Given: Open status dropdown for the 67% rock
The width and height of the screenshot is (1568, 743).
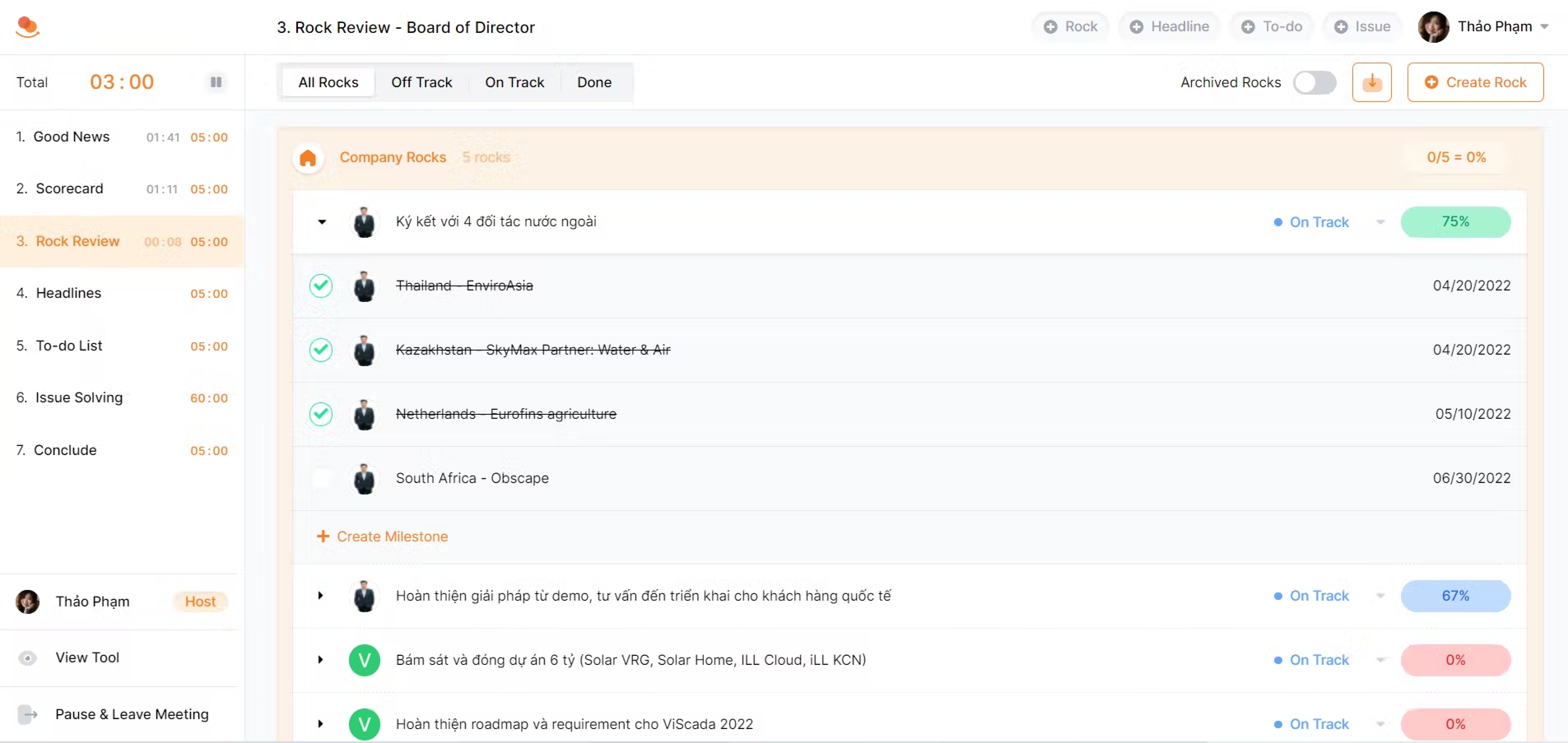Looking at the screenshot, I should [1380, 596].
